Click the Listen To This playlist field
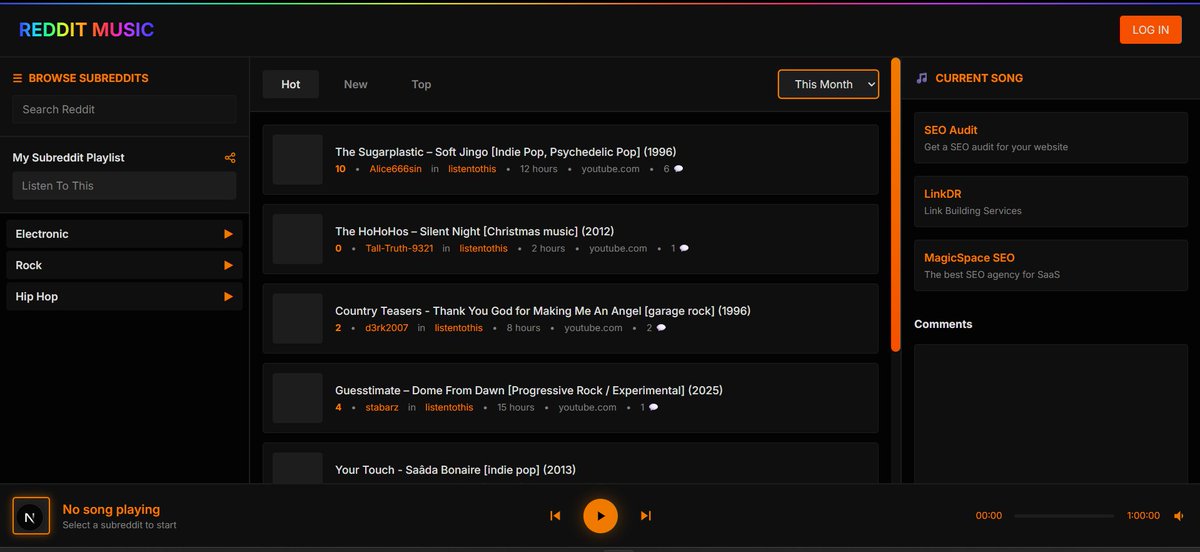The width and height of the screenshot is (1200, 552). click(124, 186)
